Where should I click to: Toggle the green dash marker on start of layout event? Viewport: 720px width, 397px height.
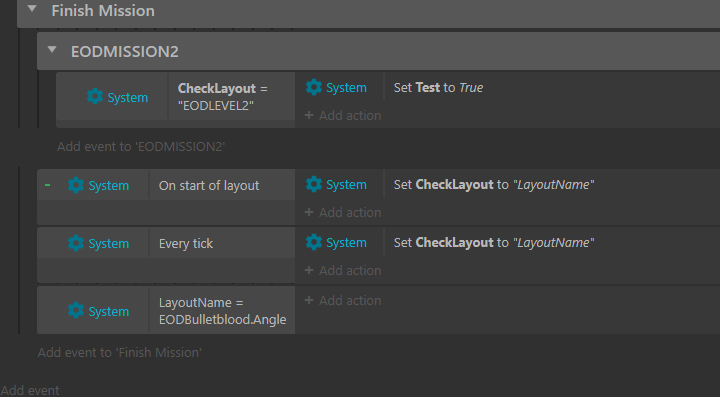(x=47, y=185)
